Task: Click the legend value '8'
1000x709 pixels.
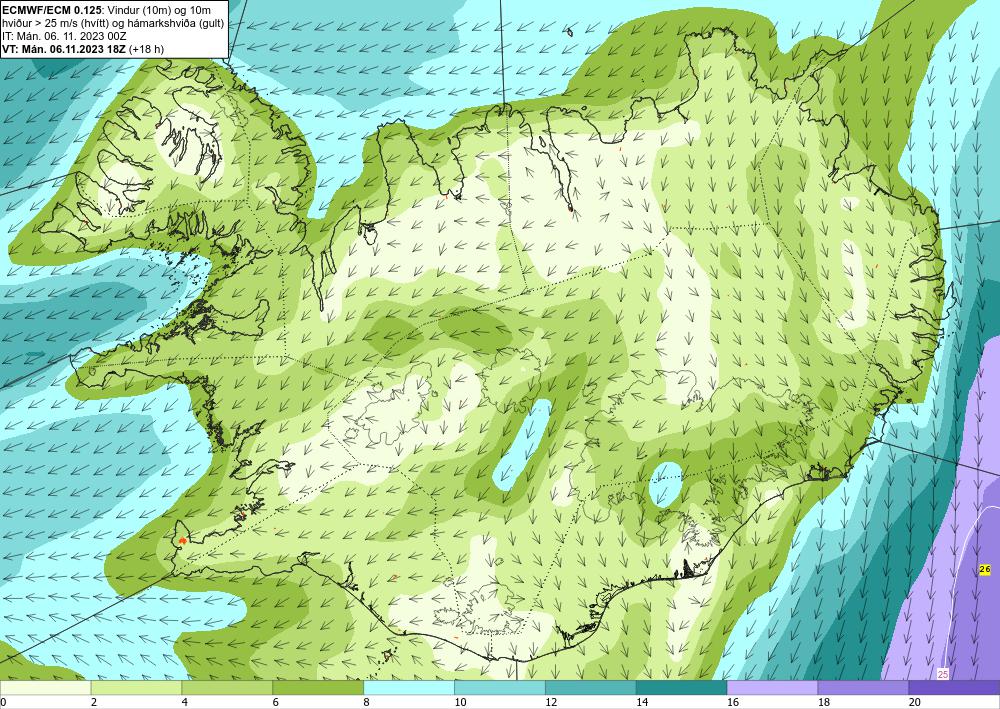Action: (367, 702)
